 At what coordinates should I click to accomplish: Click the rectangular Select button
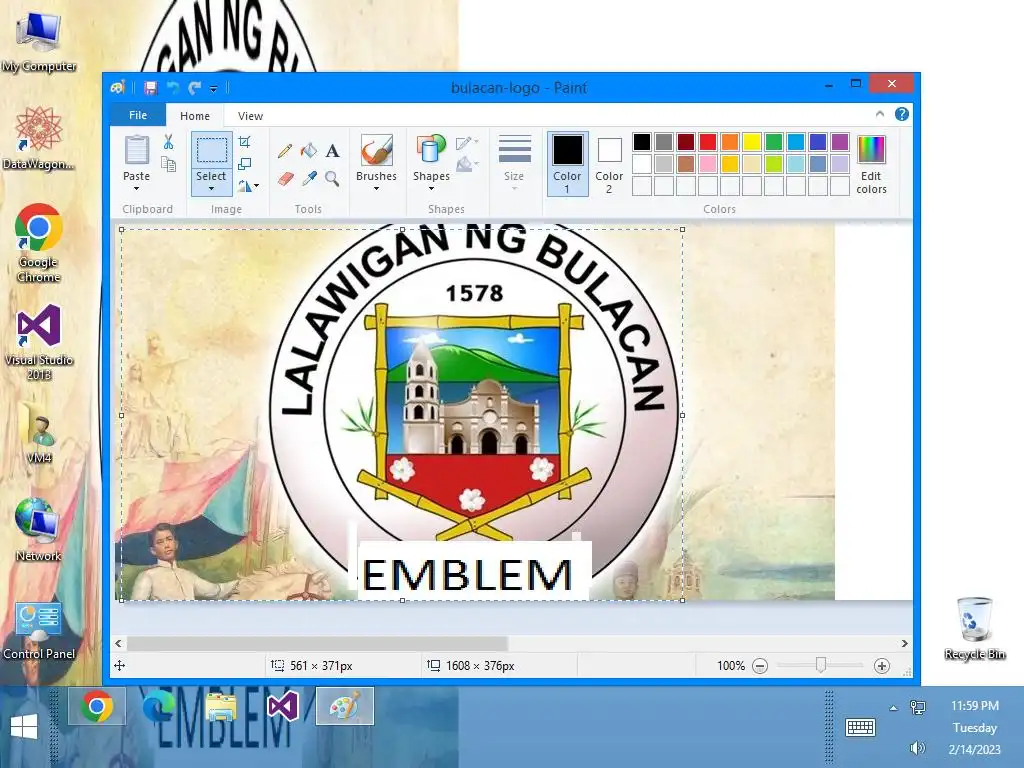pyautogui.click(x=212, y=150)
